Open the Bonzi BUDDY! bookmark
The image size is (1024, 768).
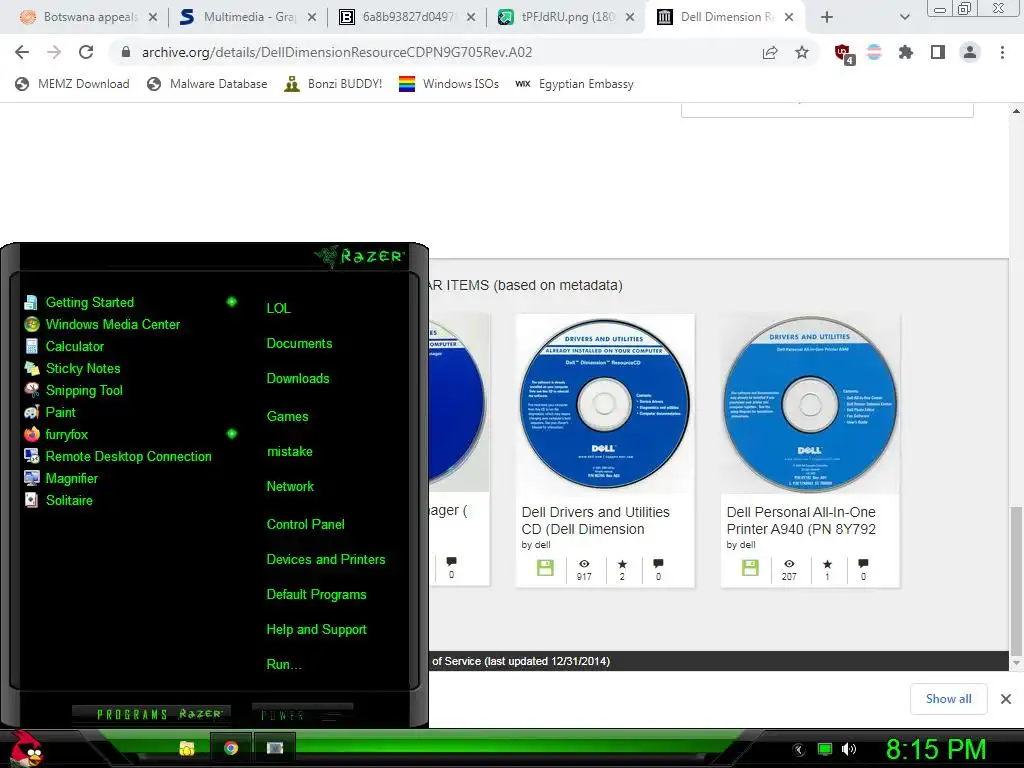(333, 84)
